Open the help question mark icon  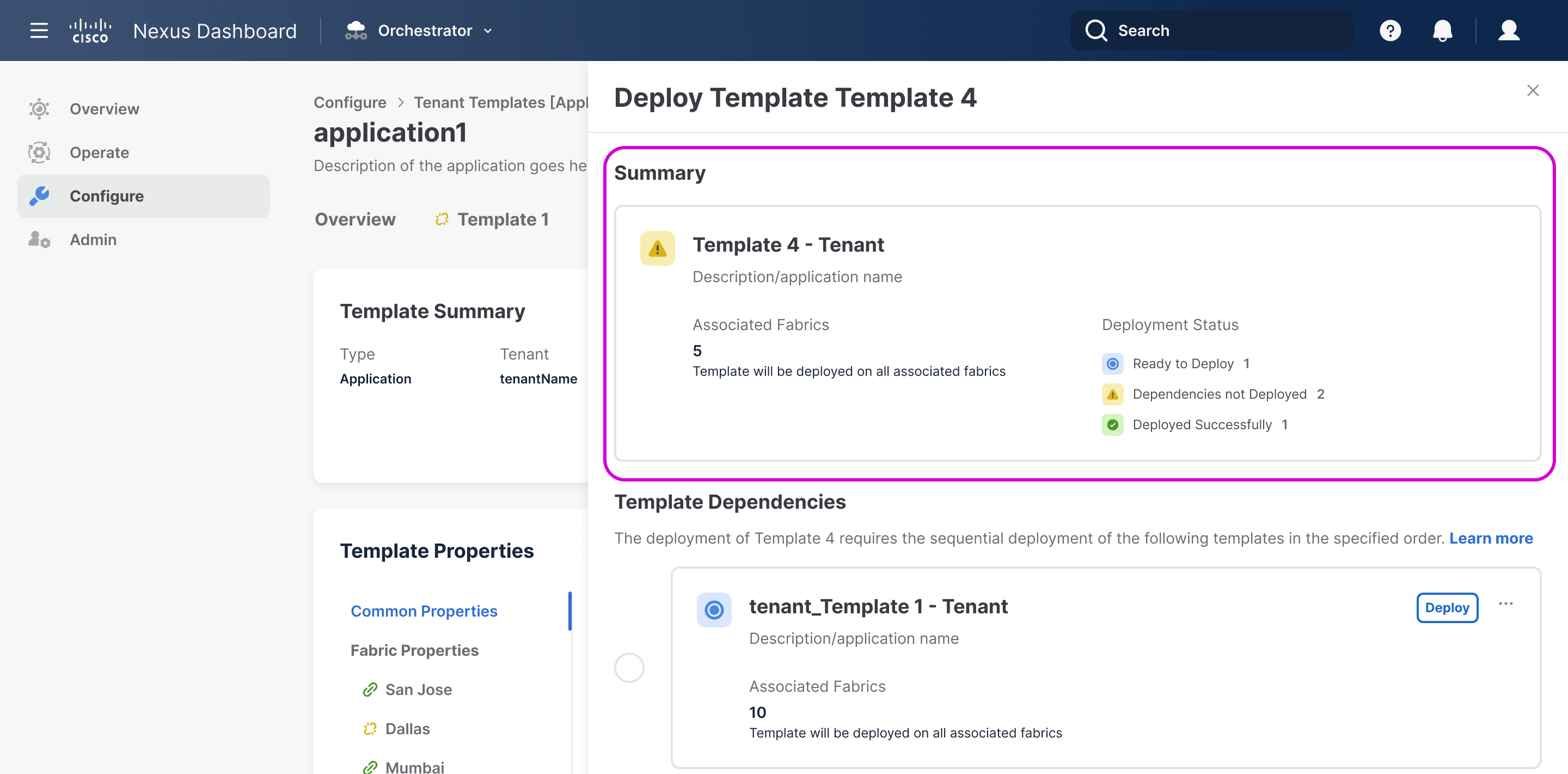point(1389,31)
